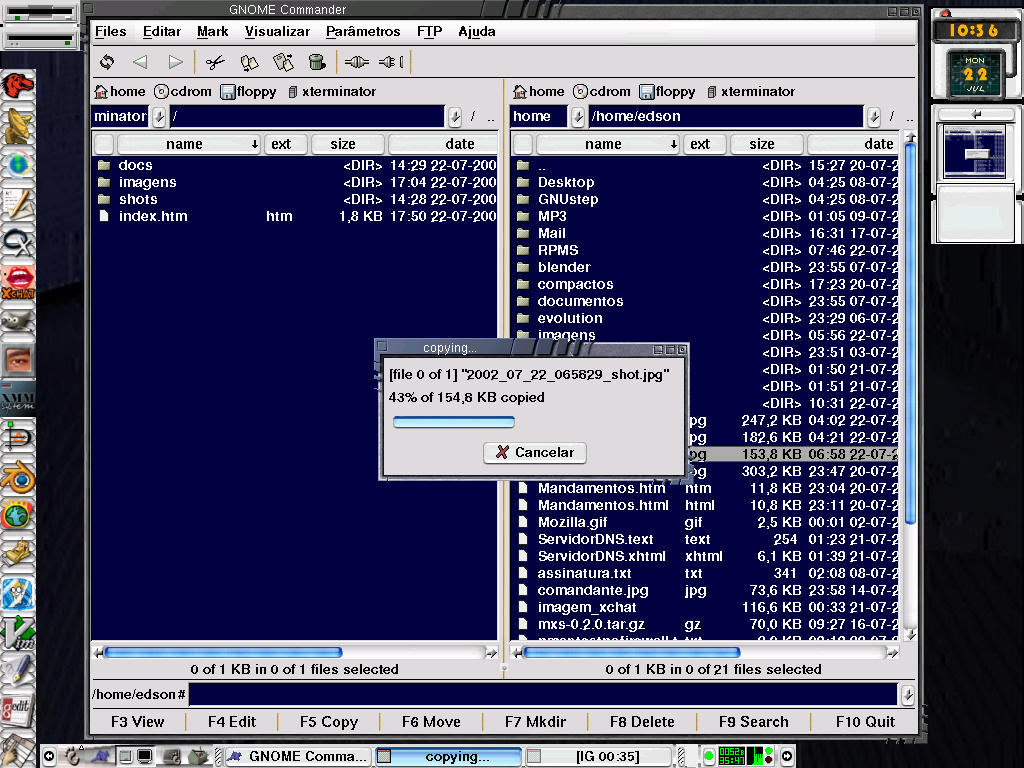This screenshot has width=1024, height=768.
Task: Click the refresh icon in the toolbar
Action: click(107, 62)
